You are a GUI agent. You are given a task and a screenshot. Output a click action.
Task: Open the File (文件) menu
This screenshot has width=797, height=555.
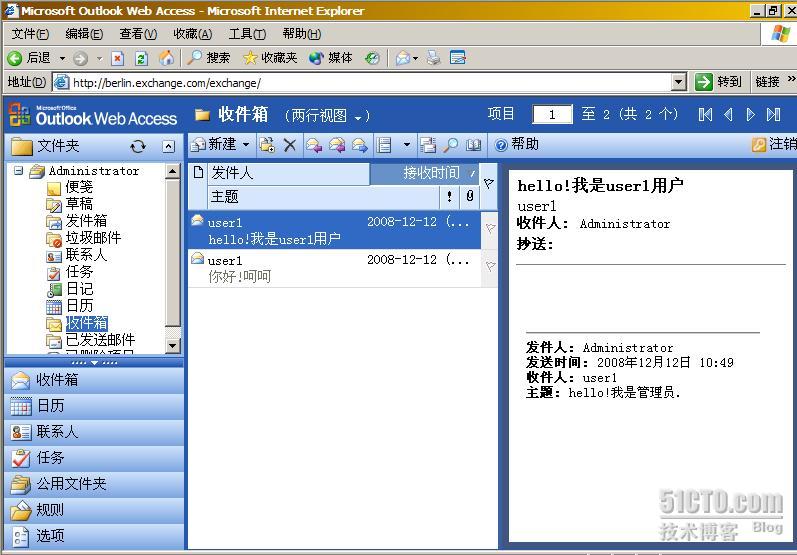tap(30, 34)
